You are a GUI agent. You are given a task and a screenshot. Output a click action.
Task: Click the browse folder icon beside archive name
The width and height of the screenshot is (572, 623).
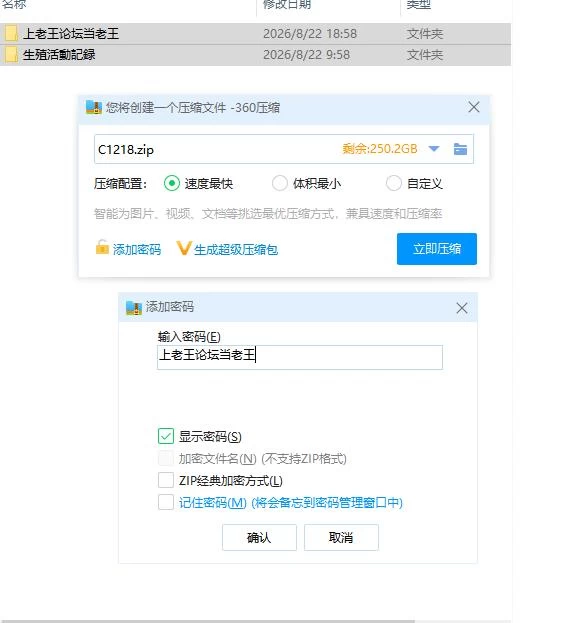[x=460, y=149]
